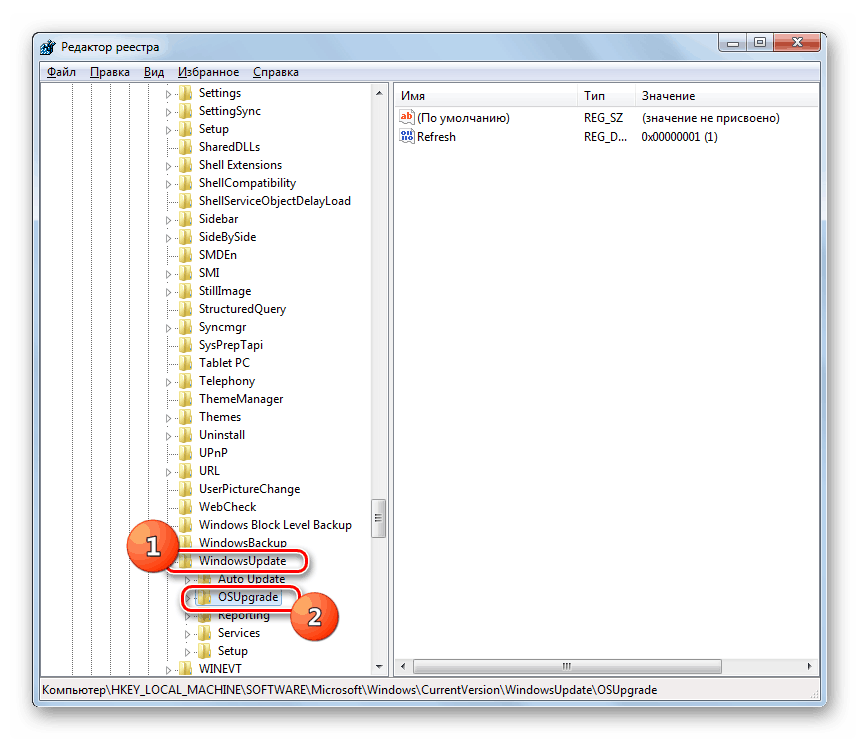Screen dimensions: 860x740
Task: Click the 0x00000001 (1) value data
Action: [679, 137]
